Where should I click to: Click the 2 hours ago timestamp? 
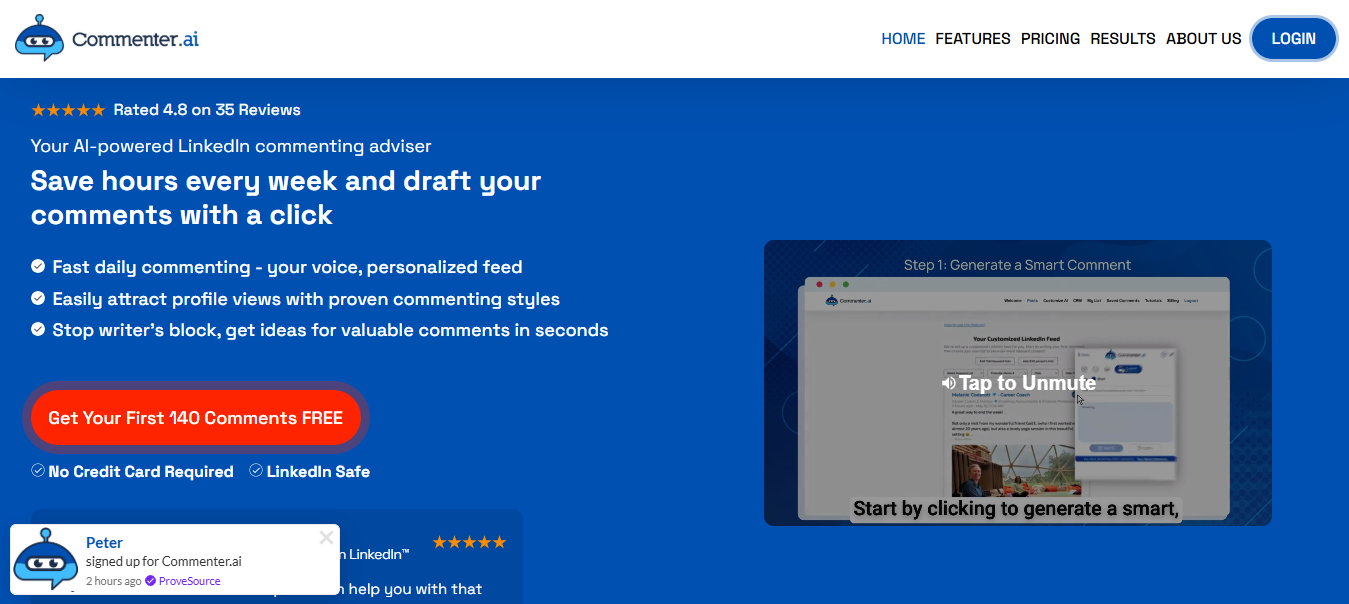pyautogui.click(x=113, y=581)
